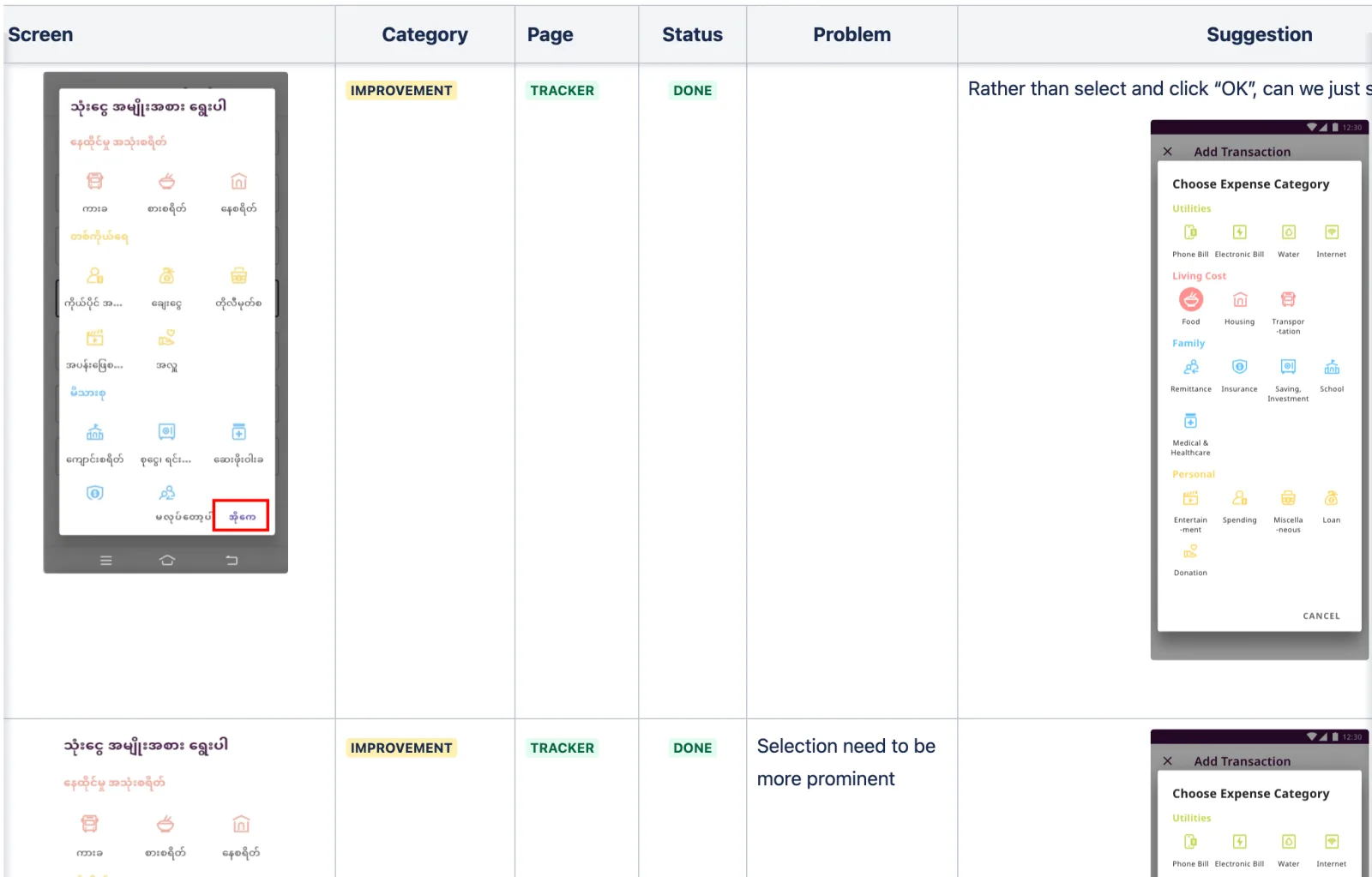Select the Donation icon under Personal
The width and height of the screenshot is (1372, 877).
pos(1191,551)
